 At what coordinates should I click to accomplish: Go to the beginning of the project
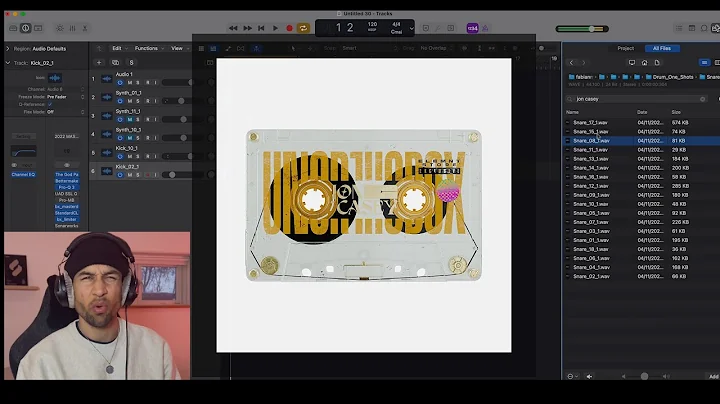coord(261,28)
